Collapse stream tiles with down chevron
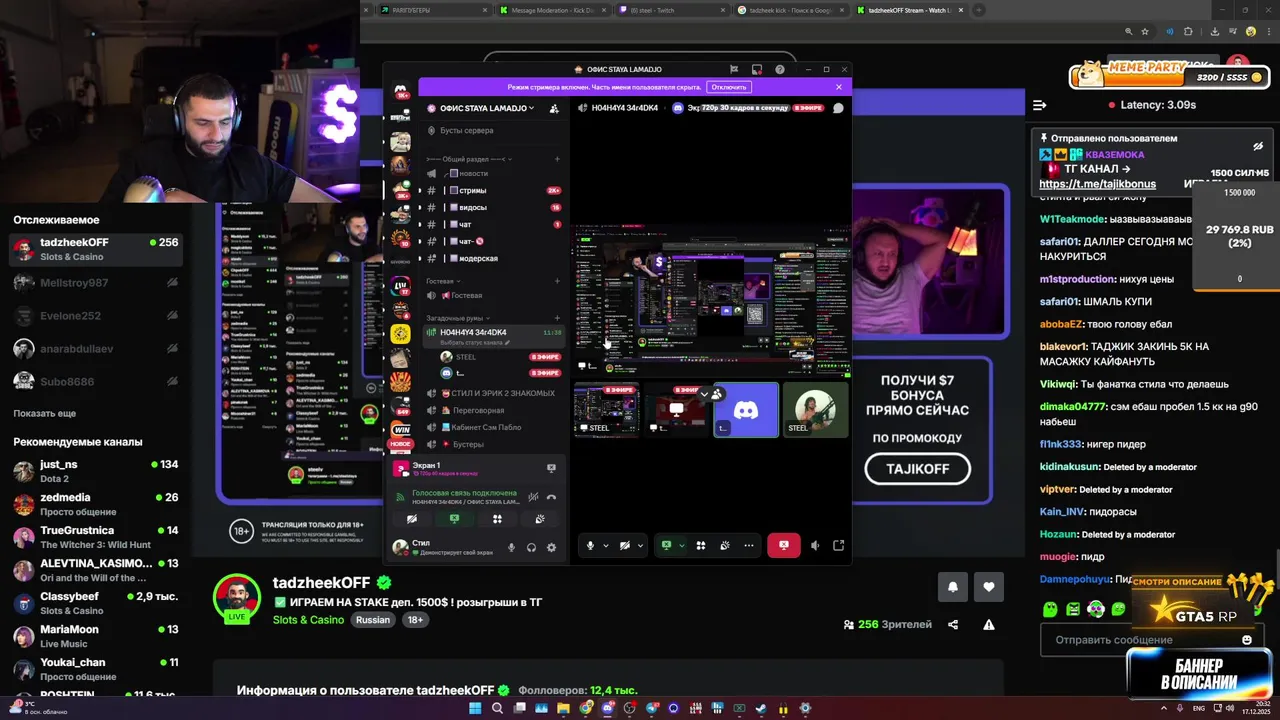The width and height of the screenshot is (1280, 720). [x=704, y=394]
